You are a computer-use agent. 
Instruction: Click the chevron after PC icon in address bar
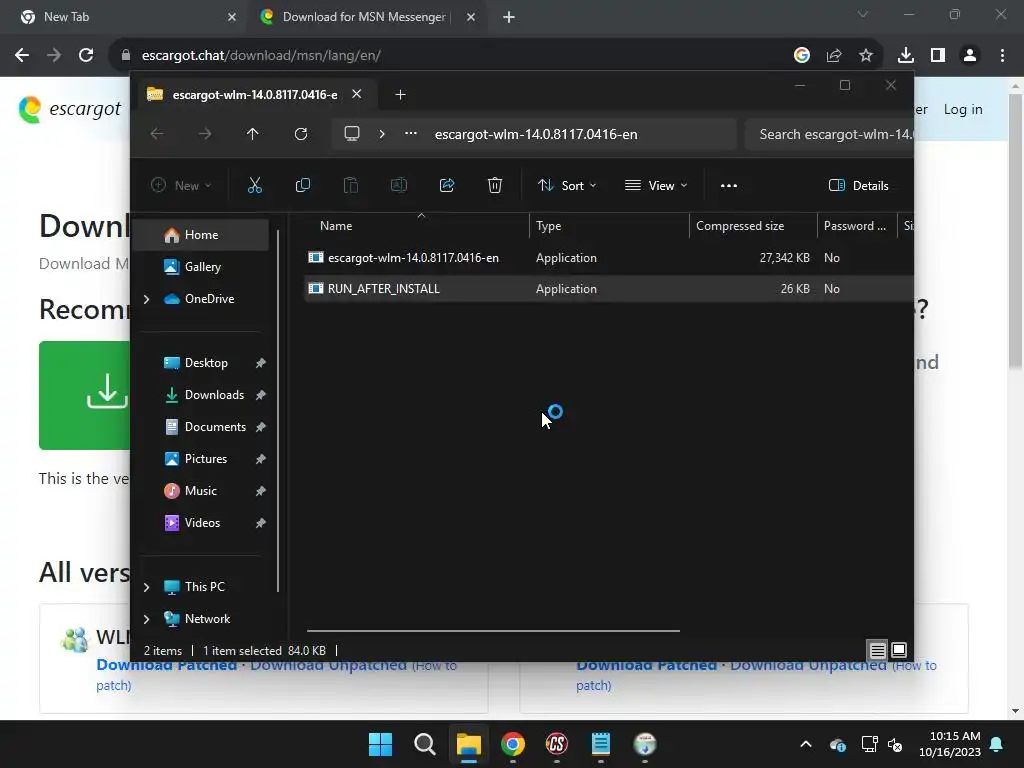(382, 134)
